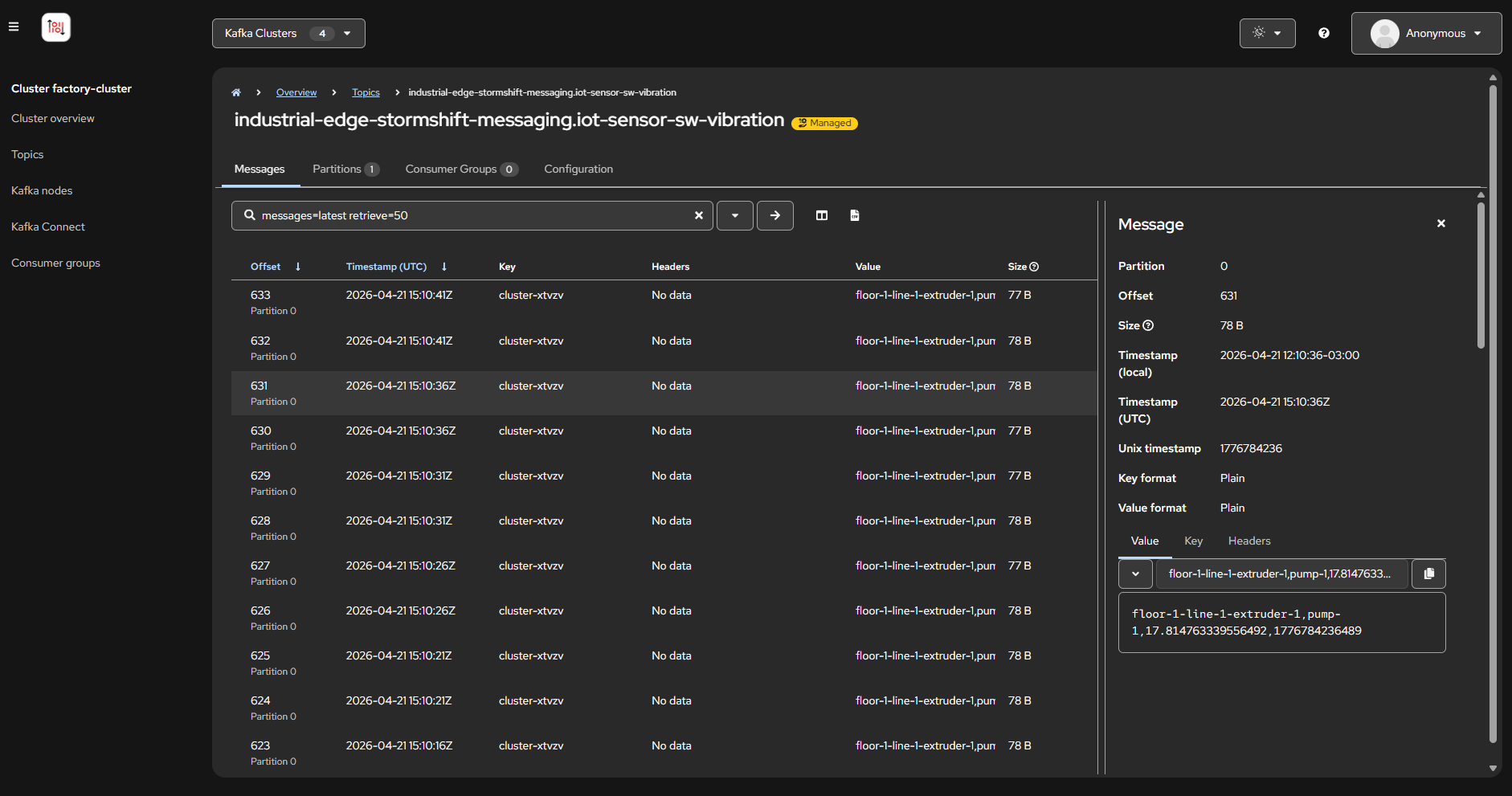The width and height of the screenshot is (1512, 796).
Task: Click the Managed badge next to title
Action: (824, 123)
